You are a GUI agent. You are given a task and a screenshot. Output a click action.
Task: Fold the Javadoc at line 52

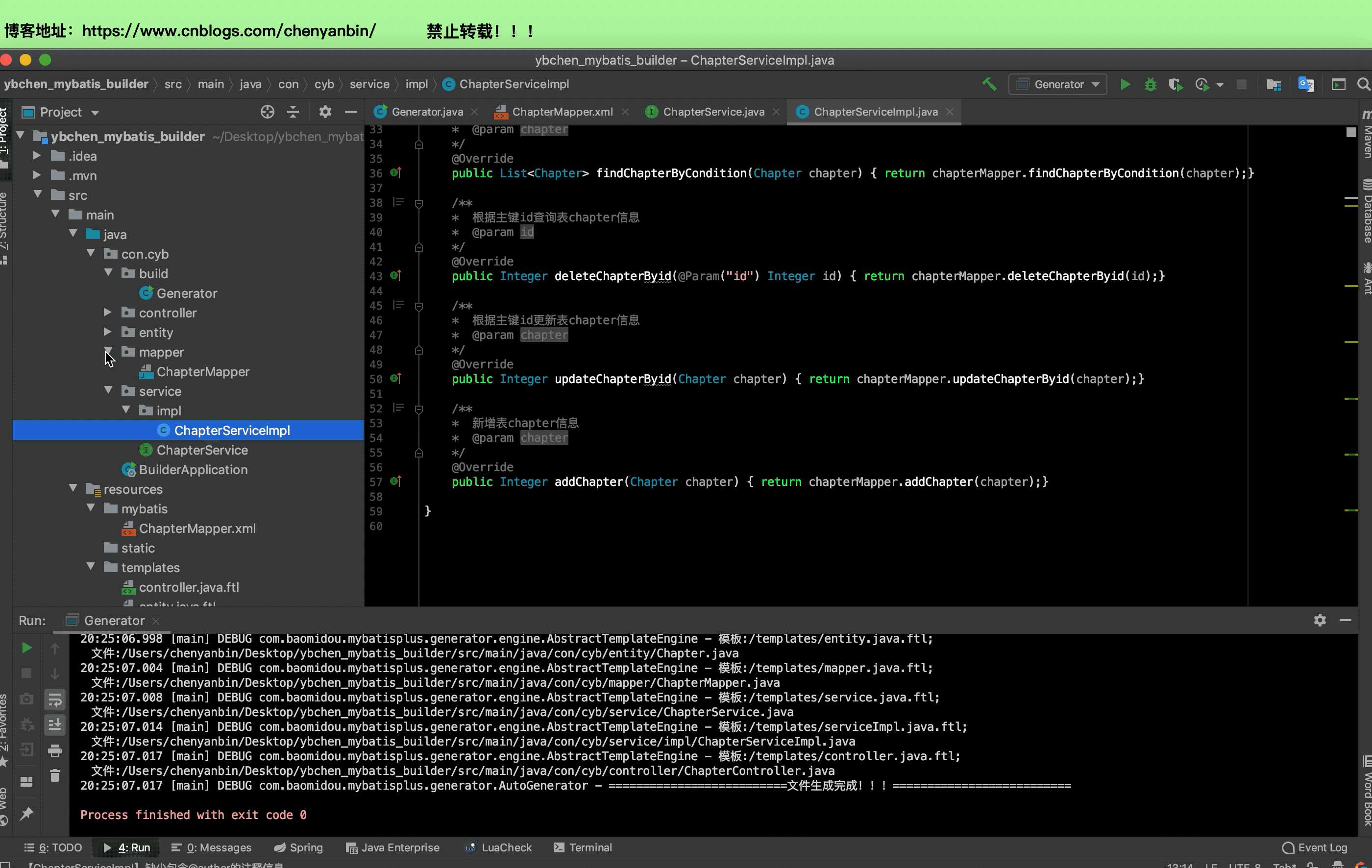coord(419,410)
